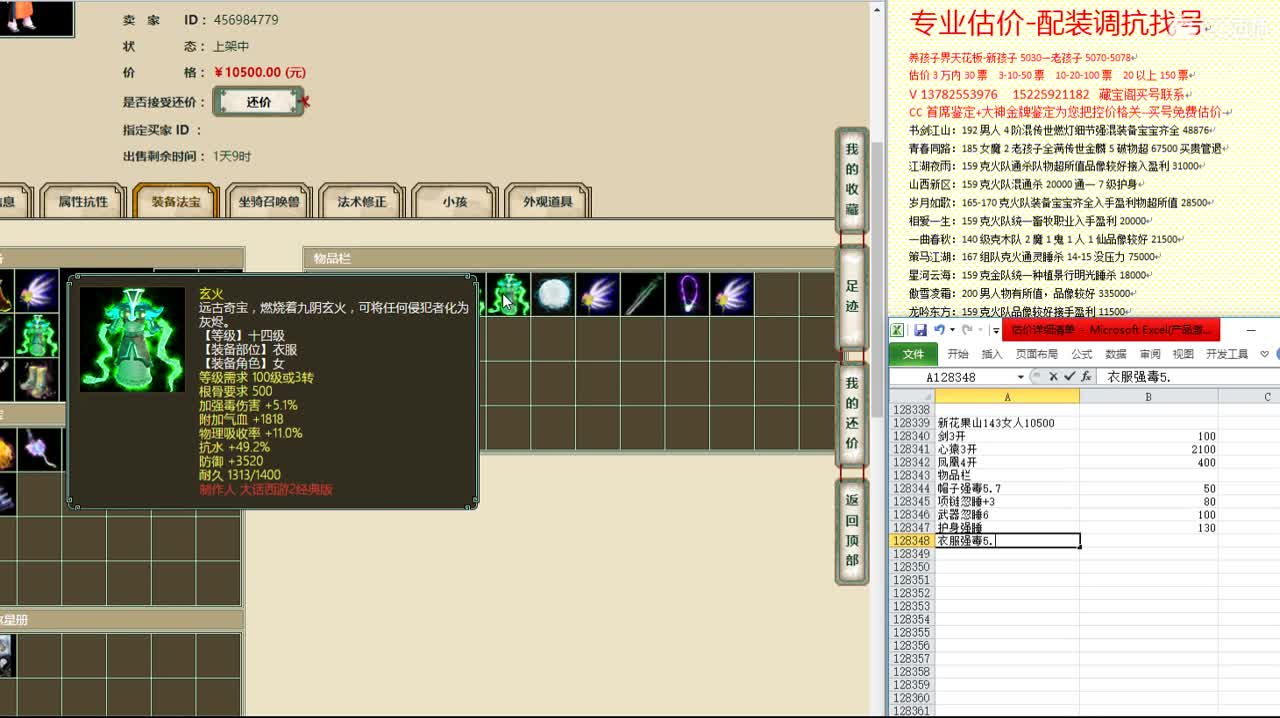Screen dimensions: 1280x718
Task: Switch to the 坐骑召唤兽 tab
Action: [x=269, y=201]
